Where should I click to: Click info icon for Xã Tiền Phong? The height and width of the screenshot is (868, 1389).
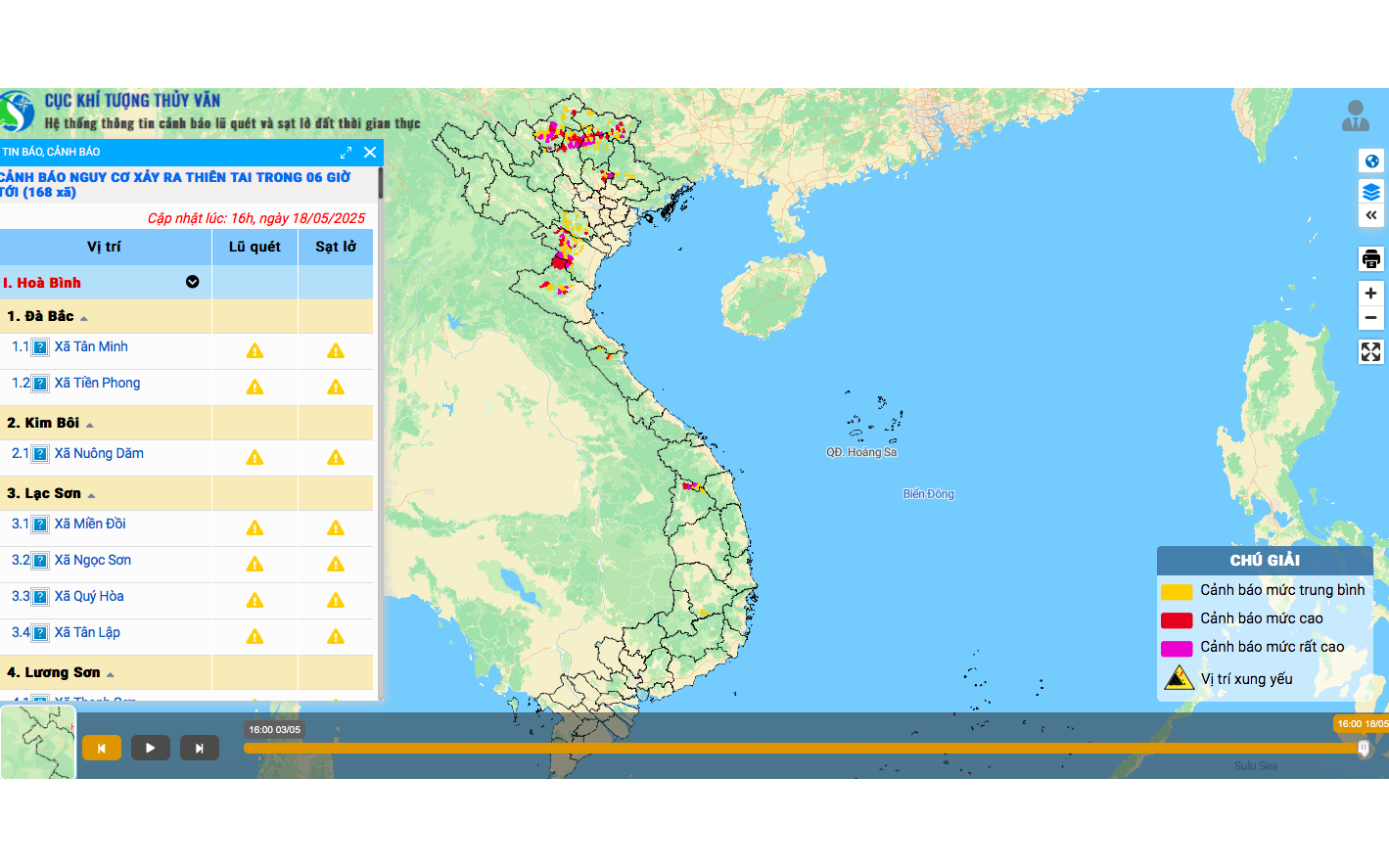click(40, 384)
